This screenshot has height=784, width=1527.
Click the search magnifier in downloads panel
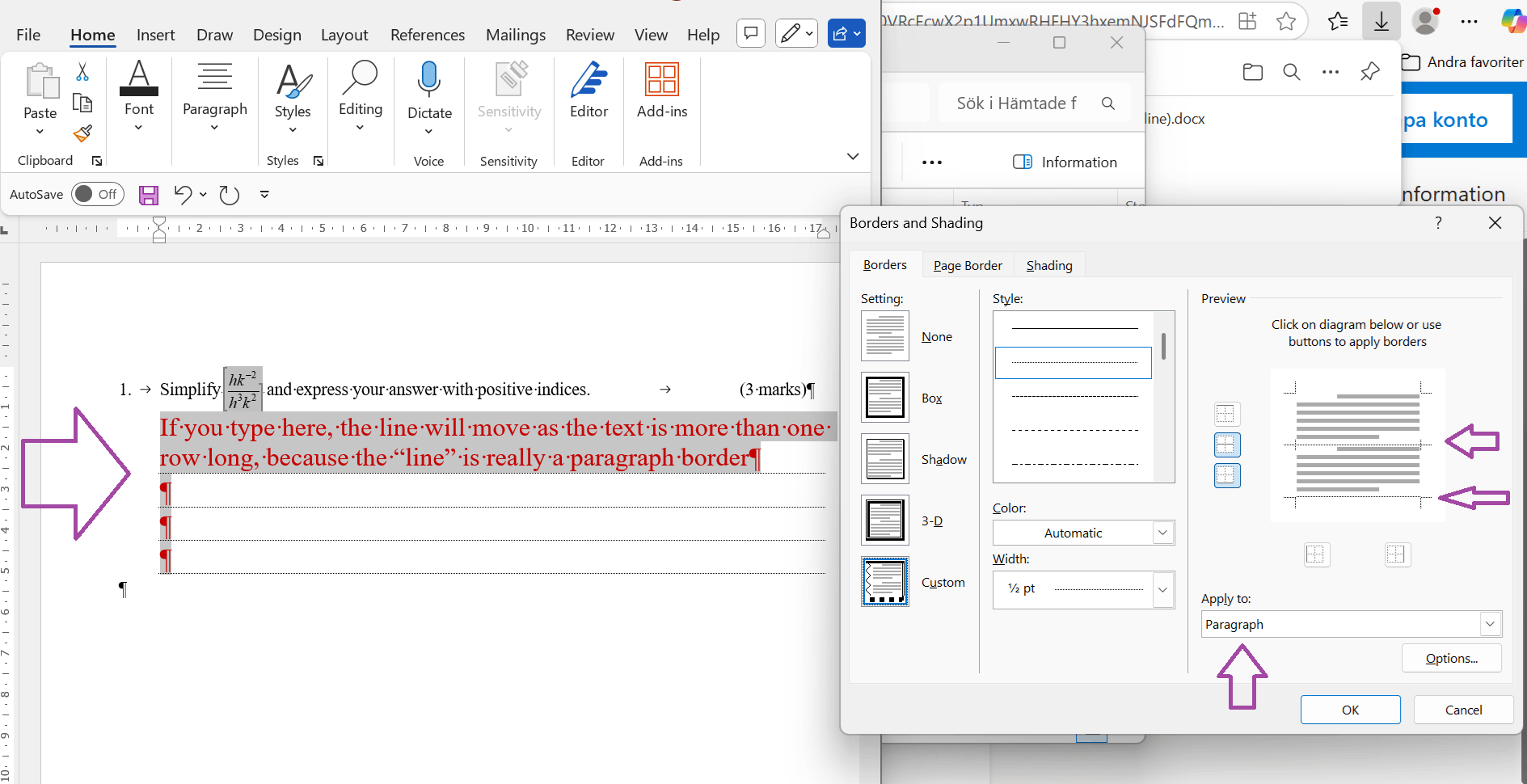(x=1292, y=72)
